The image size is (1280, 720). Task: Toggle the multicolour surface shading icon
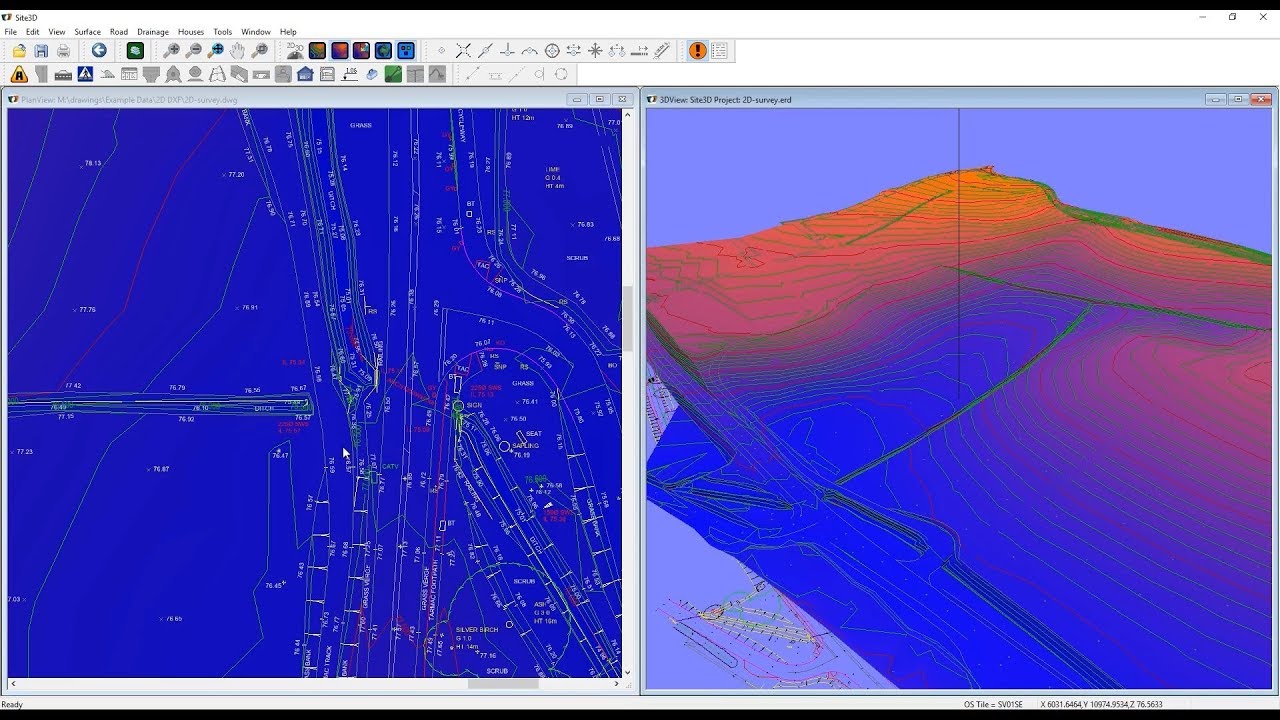click(361, 51)
